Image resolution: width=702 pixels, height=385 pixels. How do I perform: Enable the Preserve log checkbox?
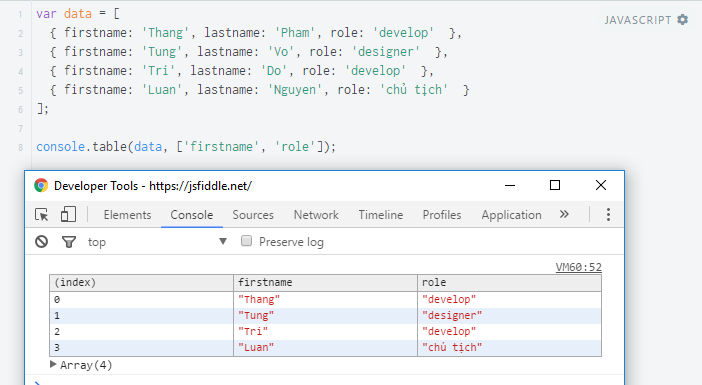click(246, 241)
